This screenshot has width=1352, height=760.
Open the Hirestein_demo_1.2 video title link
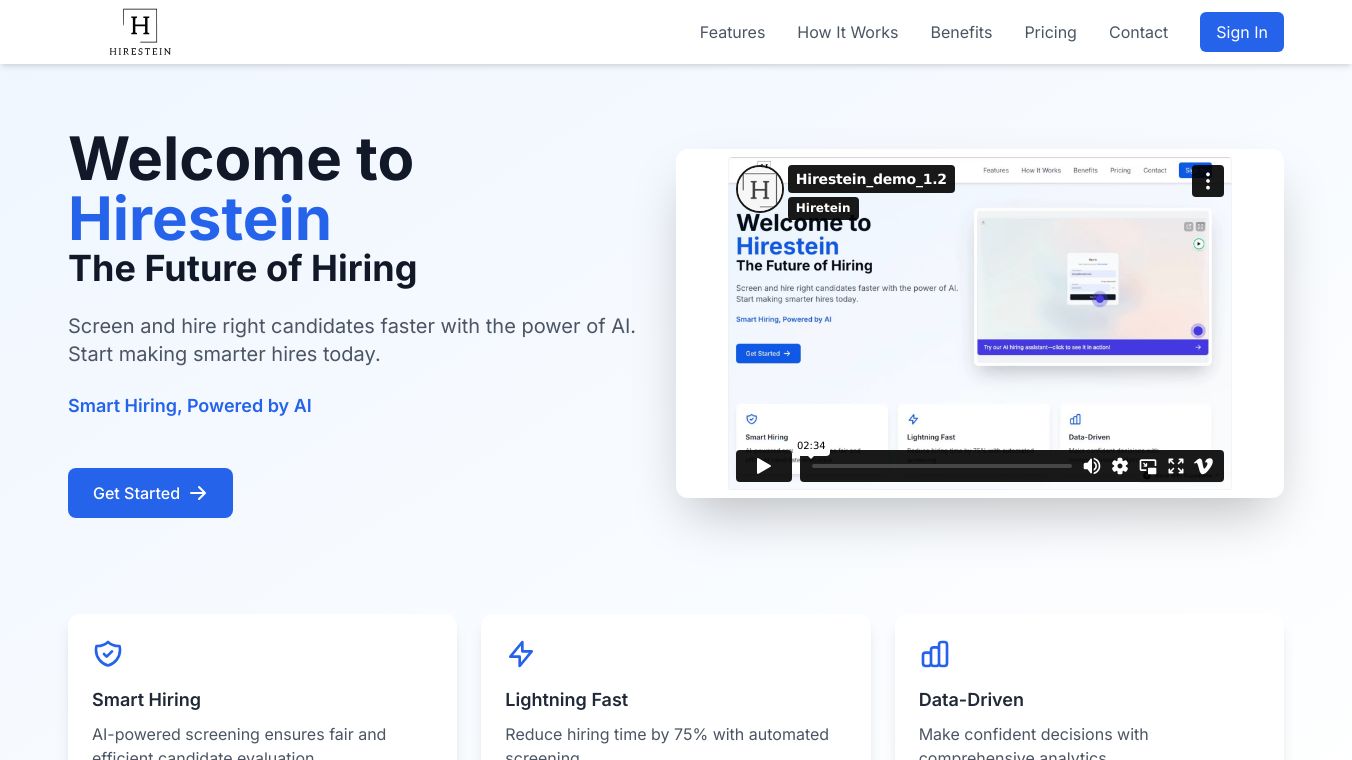[871, 179]
